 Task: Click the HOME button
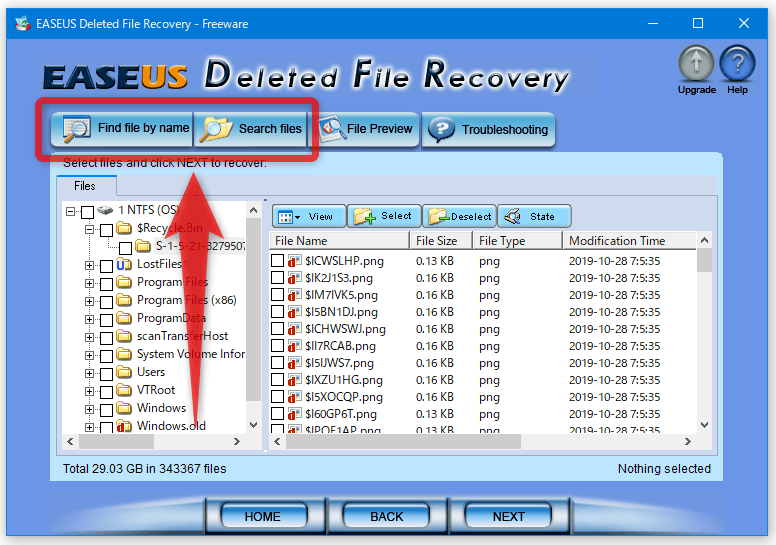(x=264, y=516)
